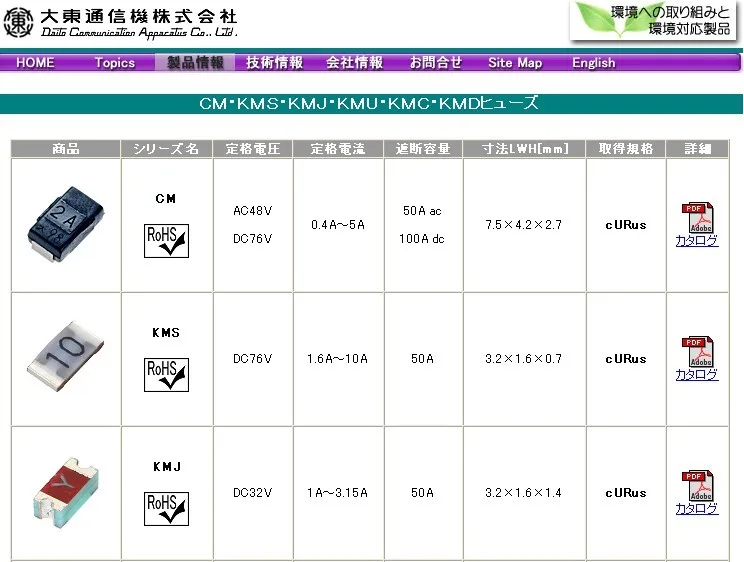Click the 0.4A～5A rated current value
Viewport: 744px width, 562px height.
pyautogui.click(x=338, y=225)
